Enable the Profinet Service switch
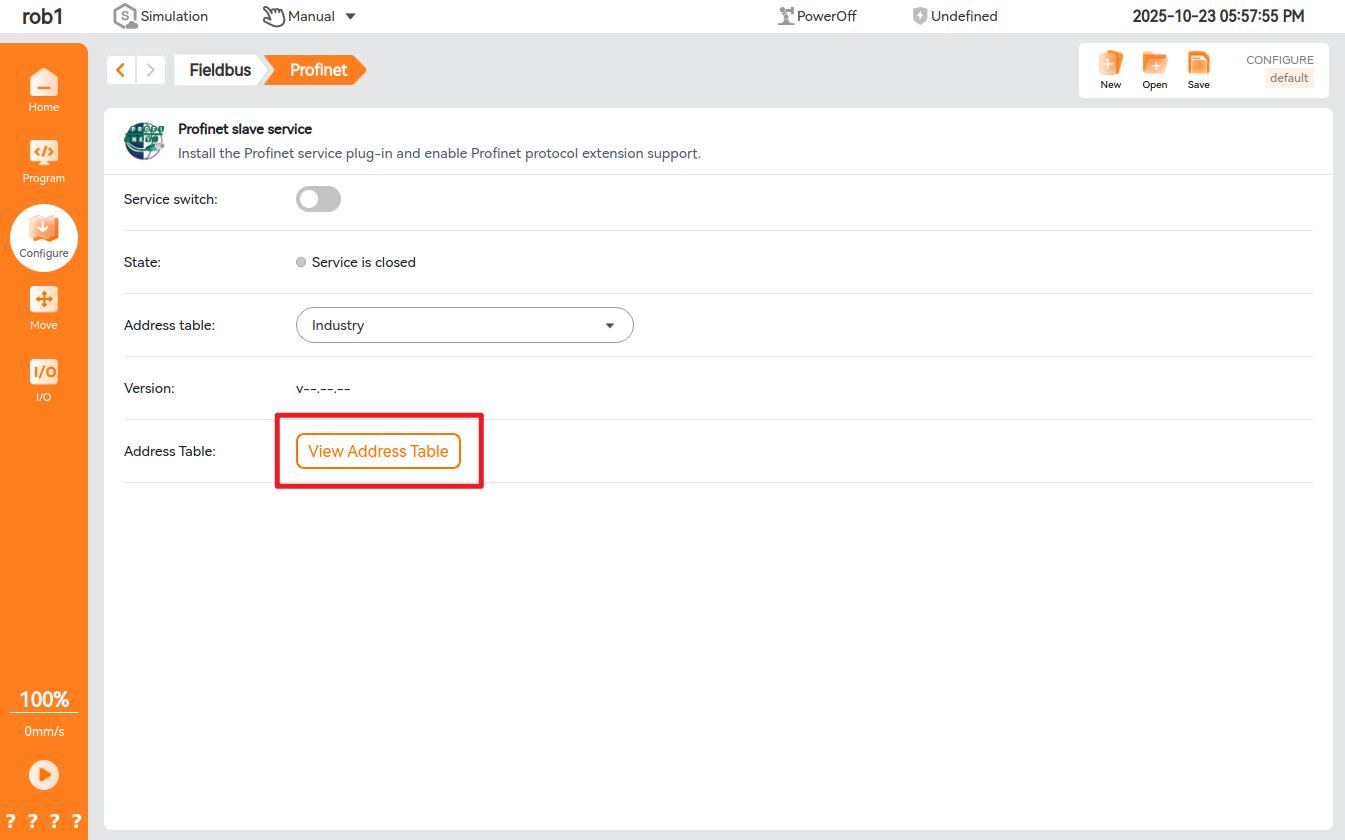 tap(318, 199)
